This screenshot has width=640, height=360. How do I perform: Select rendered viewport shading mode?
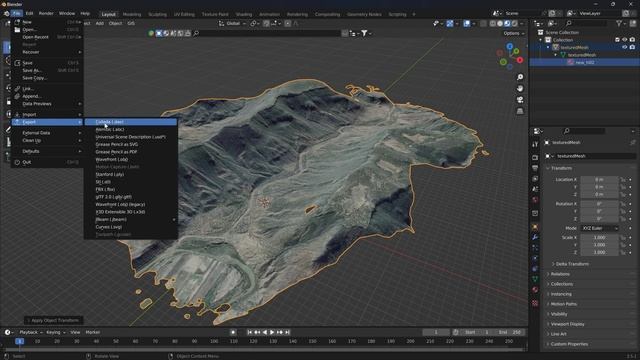click(515, 24)
